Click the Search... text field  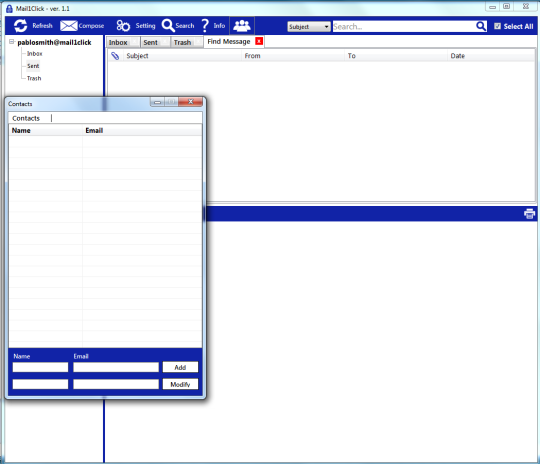click(x=404, y=27)
